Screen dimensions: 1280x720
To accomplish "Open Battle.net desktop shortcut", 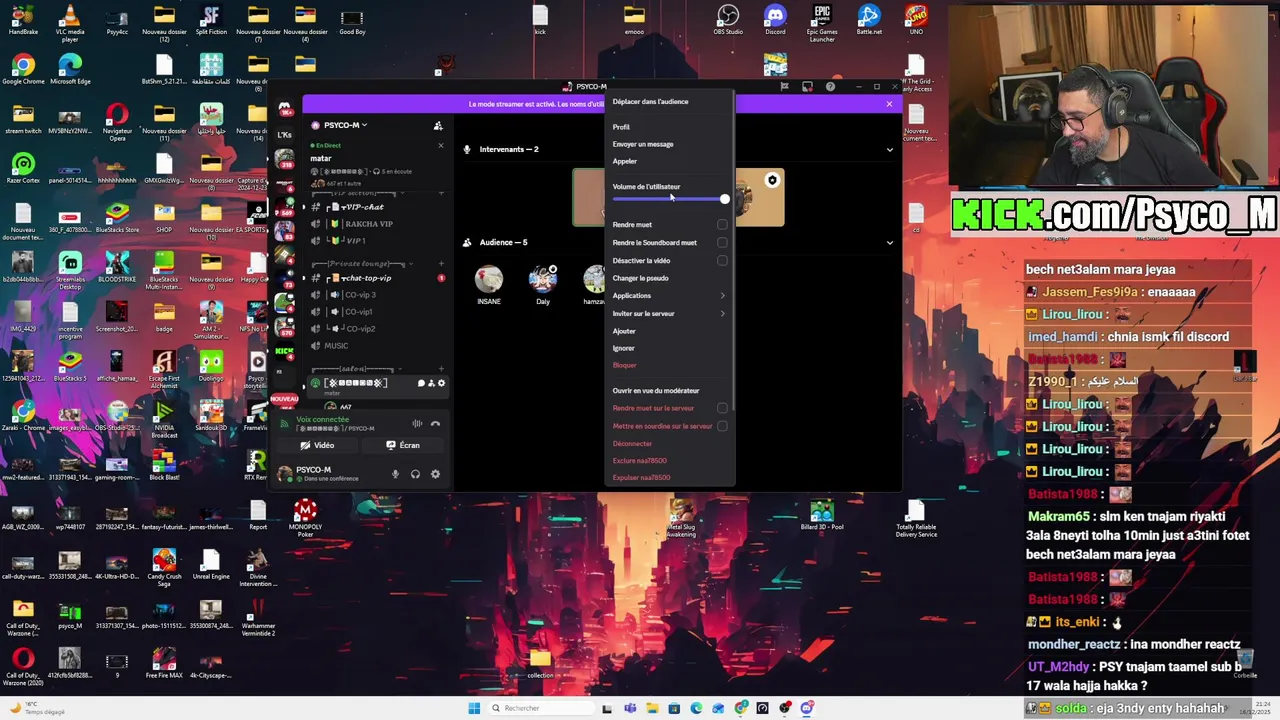I will point(869,19).
